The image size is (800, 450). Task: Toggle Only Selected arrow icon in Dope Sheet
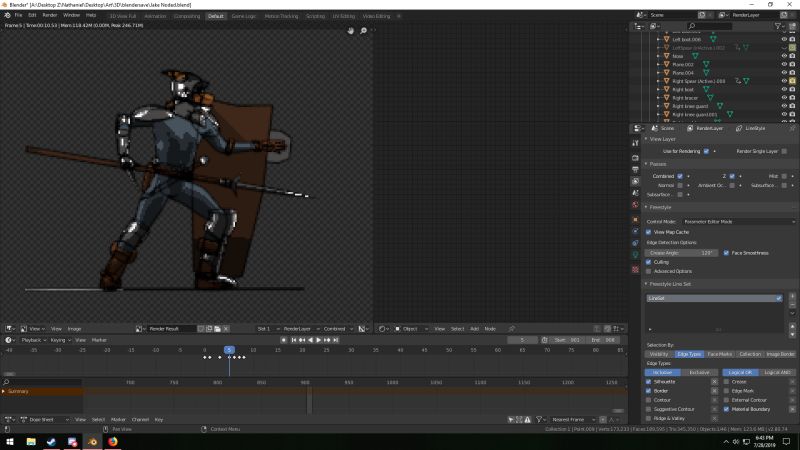pyautogui.click(x=511, y=419)
